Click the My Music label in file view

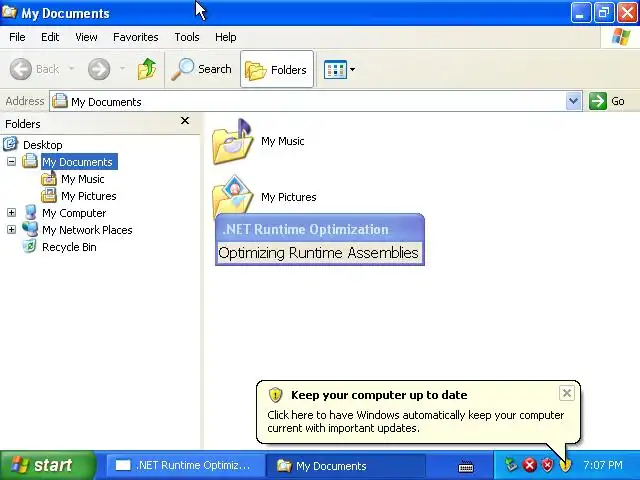282,141
